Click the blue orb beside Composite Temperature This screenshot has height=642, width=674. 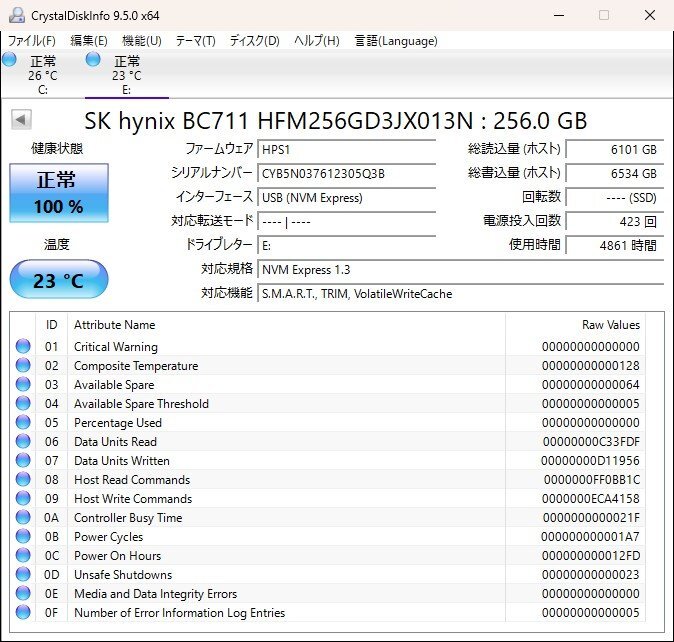click(x=23, y=366)
